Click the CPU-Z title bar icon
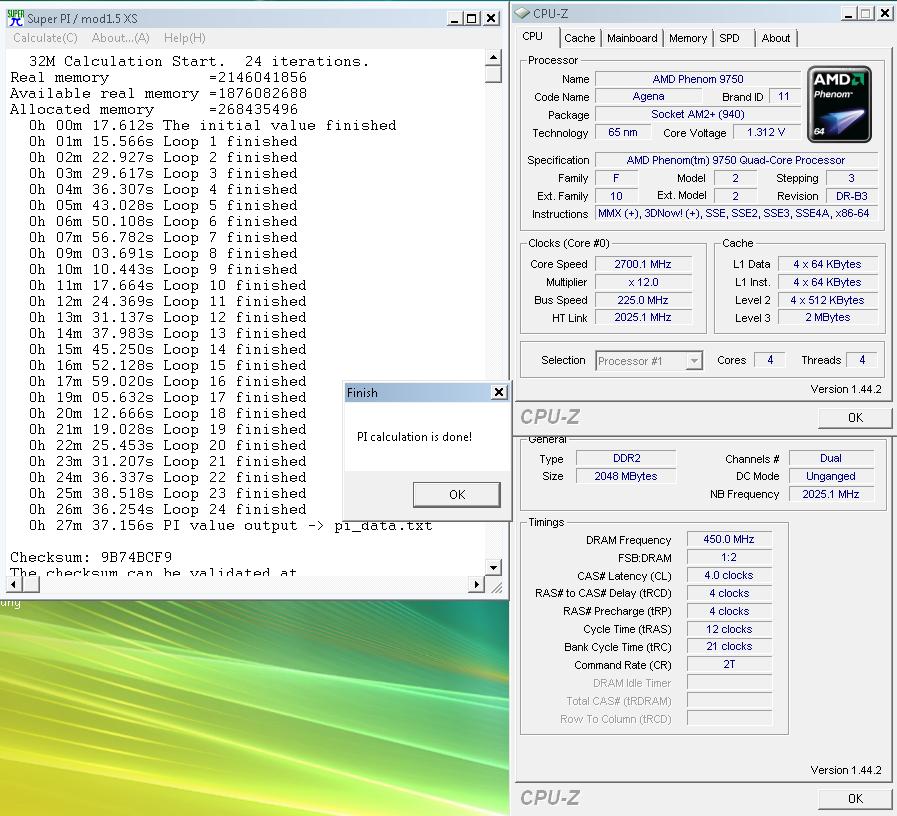 click(522, 13)
